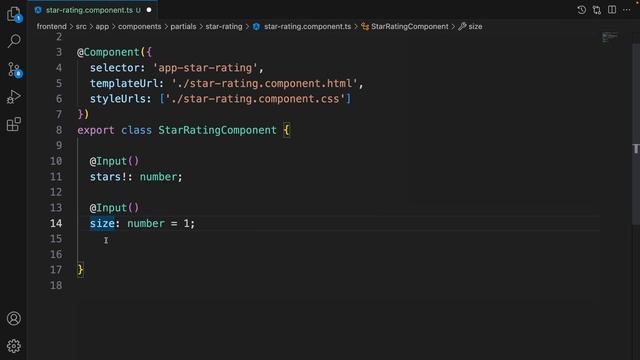
Task: Click the styleUrls key
Action: 118,99
